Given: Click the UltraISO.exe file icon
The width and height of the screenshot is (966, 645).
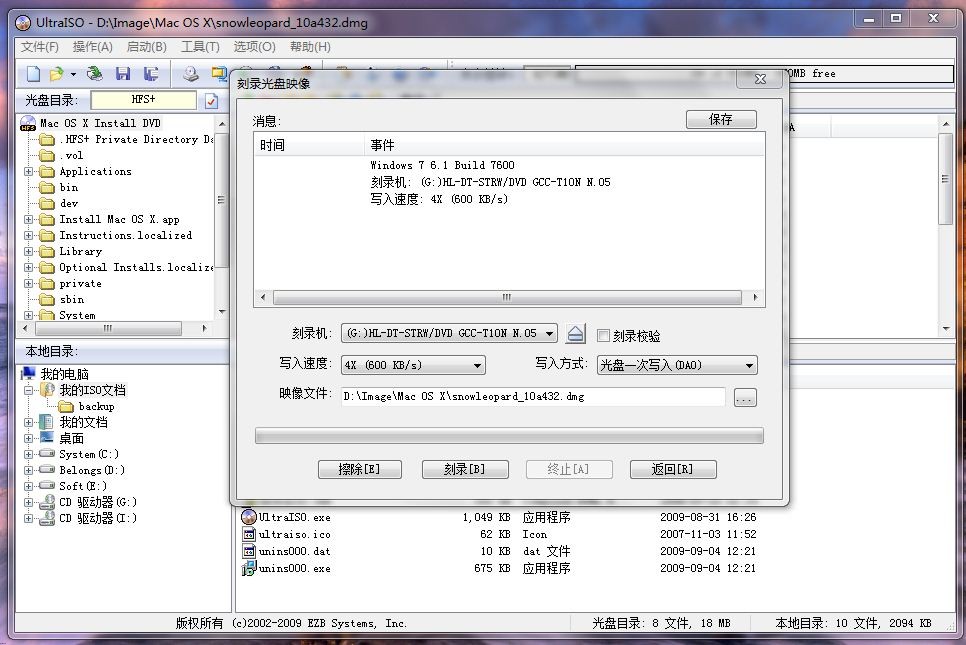Looking at the screenshot, I should click(249, 517).
